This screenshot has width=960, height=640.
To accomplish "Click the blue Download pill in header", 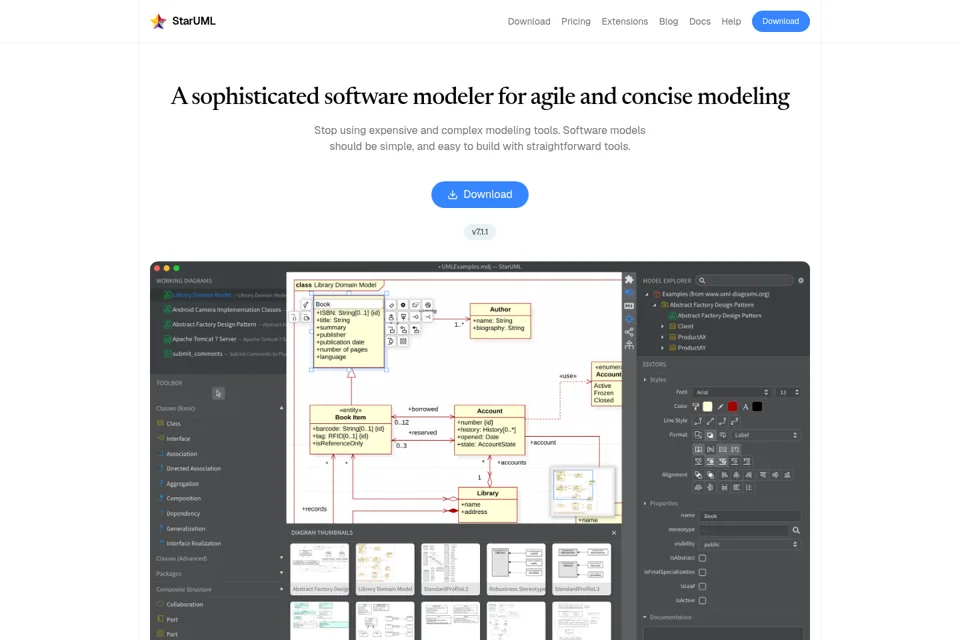I will [x=781, y=21].
